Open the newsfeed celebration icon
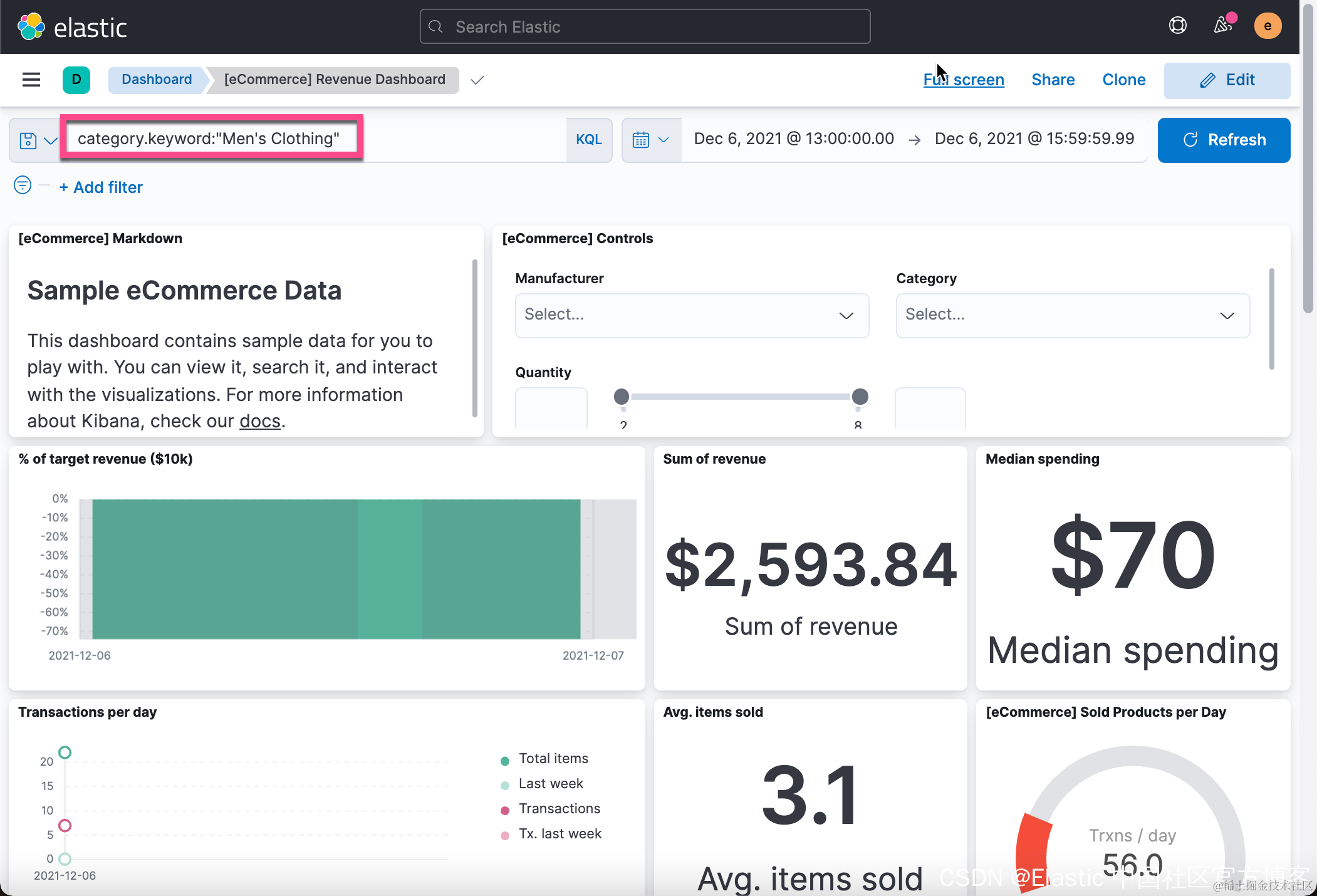This screenshot has width=1317, height=896. (1222, 26)
